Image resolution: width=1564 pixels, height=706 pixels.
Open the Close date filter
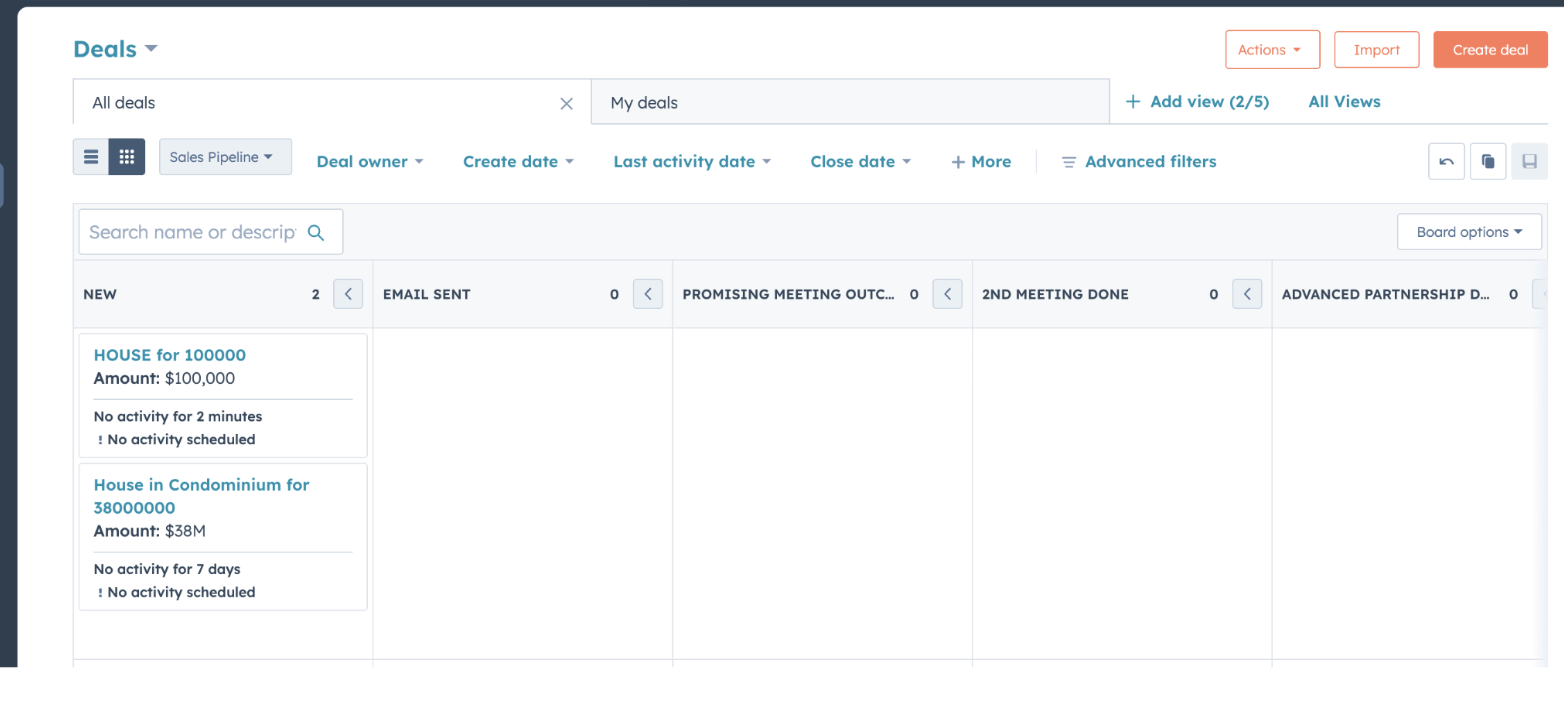coord(861,161)
